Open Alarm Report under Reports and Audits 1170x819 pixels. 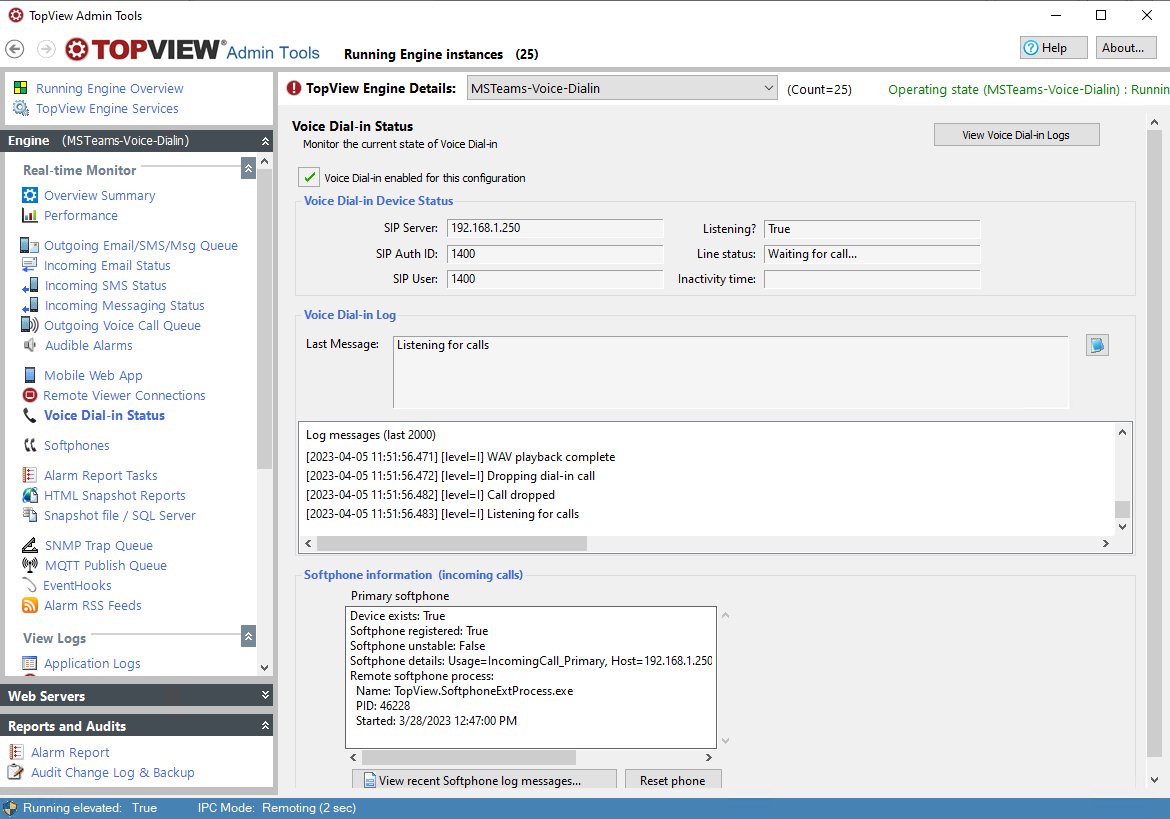click(x=70, y=753)
